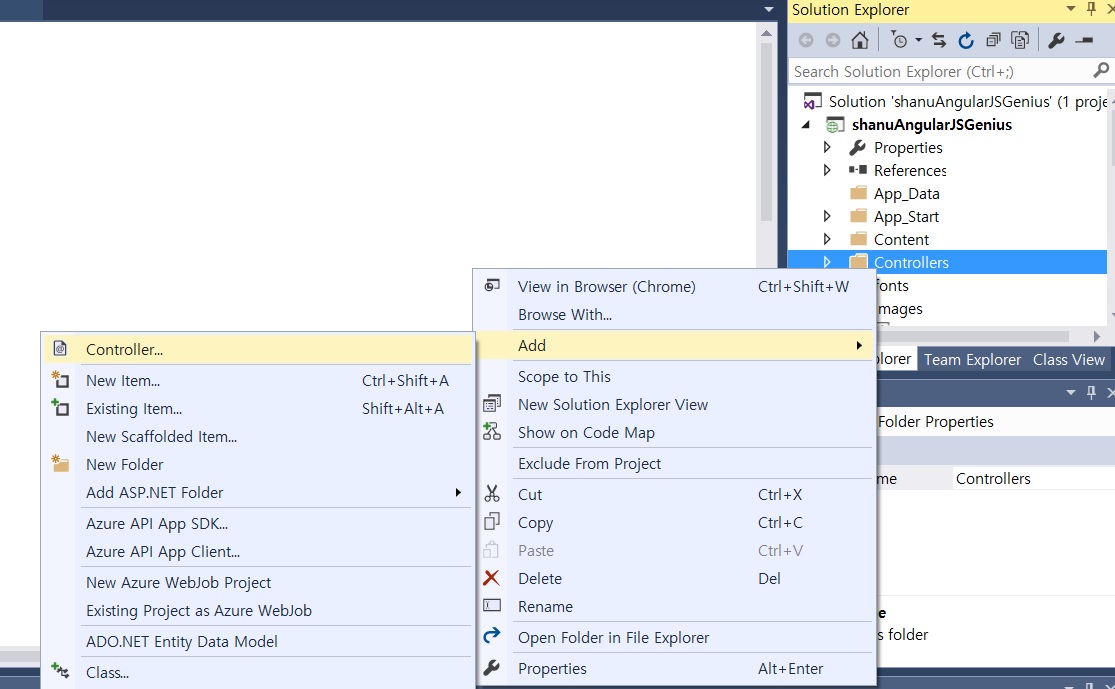Switch to the Team Explorer tab

tap(972, 360)
